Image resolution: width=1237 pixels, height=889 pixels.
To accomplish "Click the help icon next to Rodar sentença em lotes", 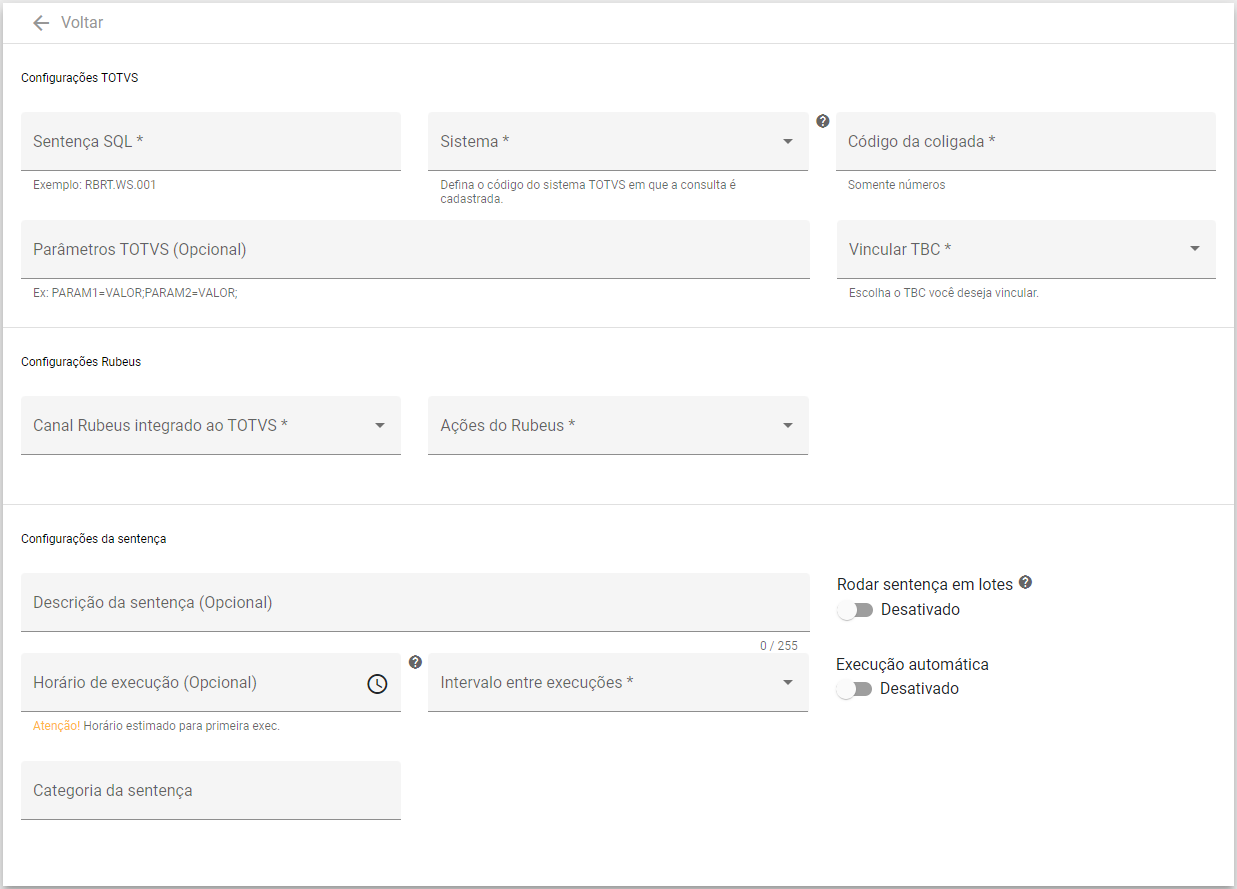I will pyautogui.click(x=1025, y=582).
